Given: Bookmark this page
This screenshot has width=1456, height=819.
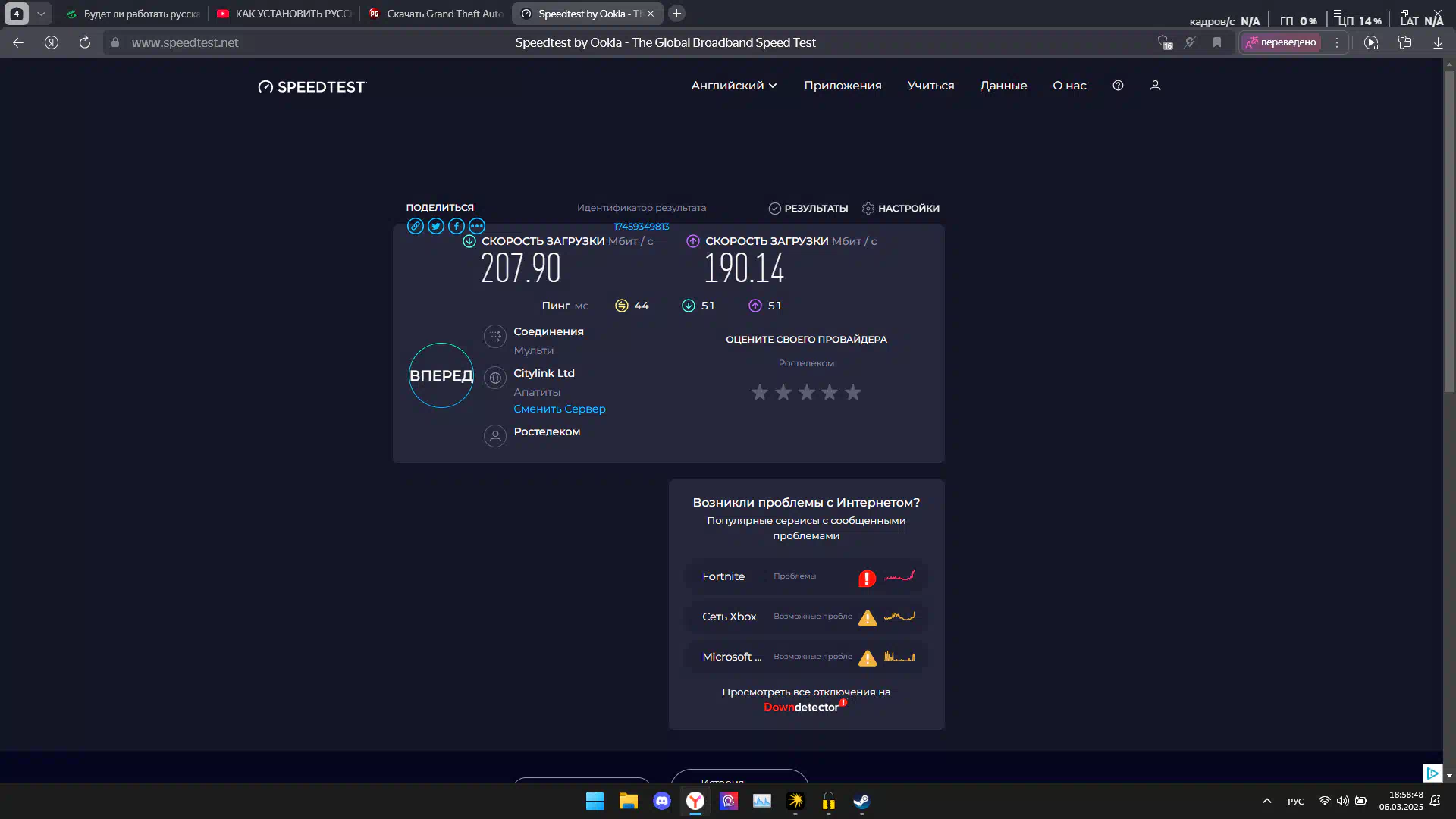Looking at the screenshot, I should pyautogui.click(x=1217, y=42).
